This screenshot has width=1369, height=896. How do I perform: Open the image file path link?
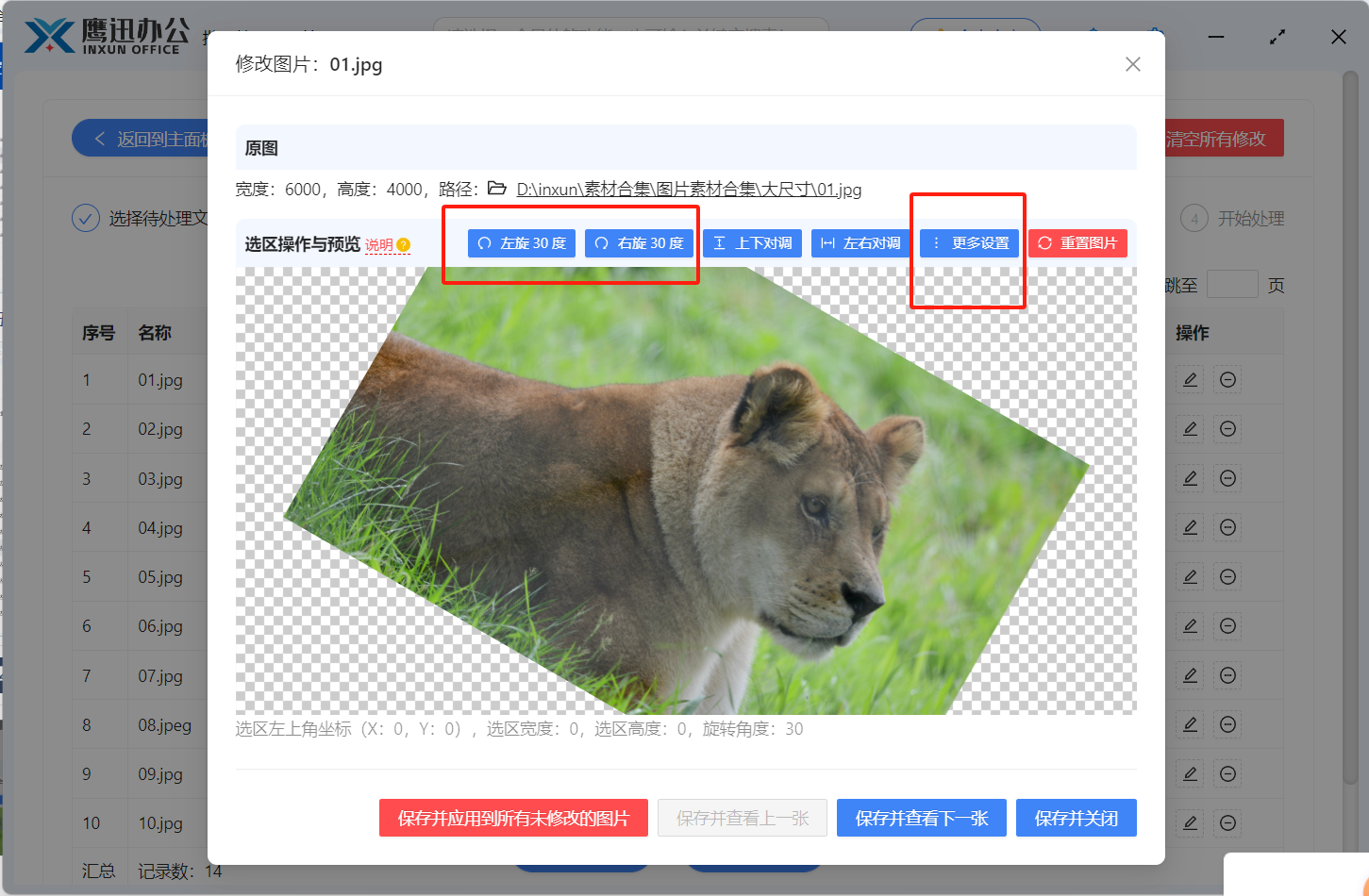click(x=689, y=190)
